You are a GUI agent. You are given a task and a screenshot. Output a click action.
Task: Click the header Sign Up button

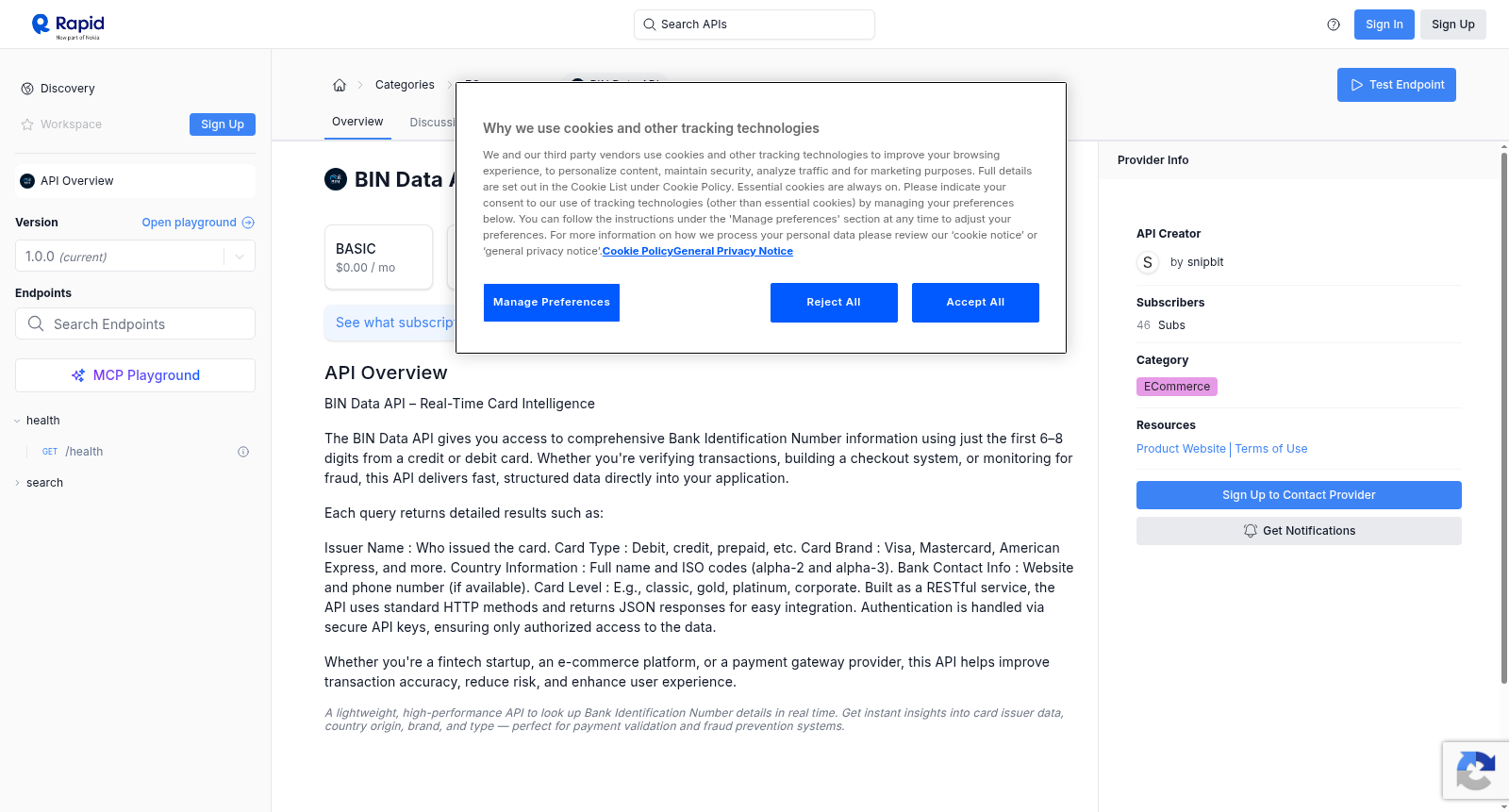coord(1453,25)
